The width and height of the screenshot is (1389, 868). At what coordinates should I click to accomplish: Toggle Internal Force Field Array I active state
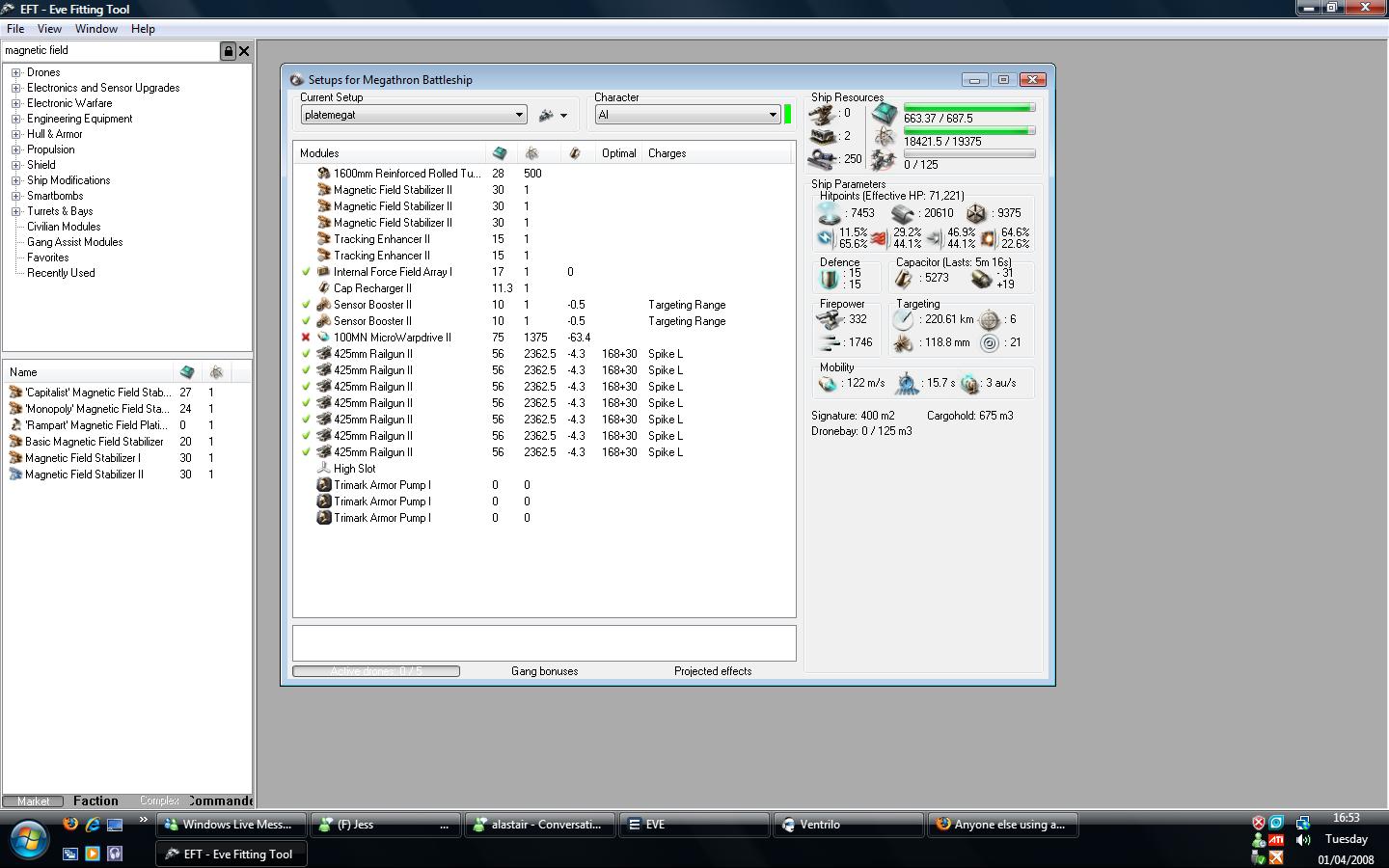306,272
